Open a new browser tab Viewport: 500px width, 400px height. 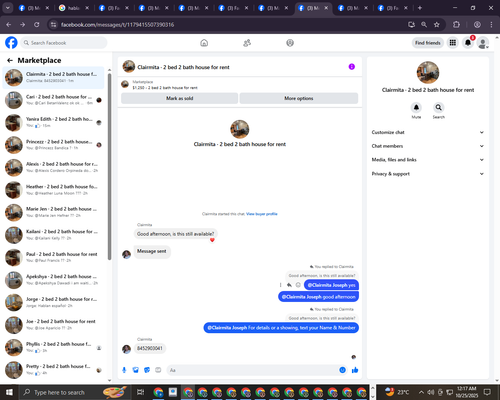[x=420, y=8]
